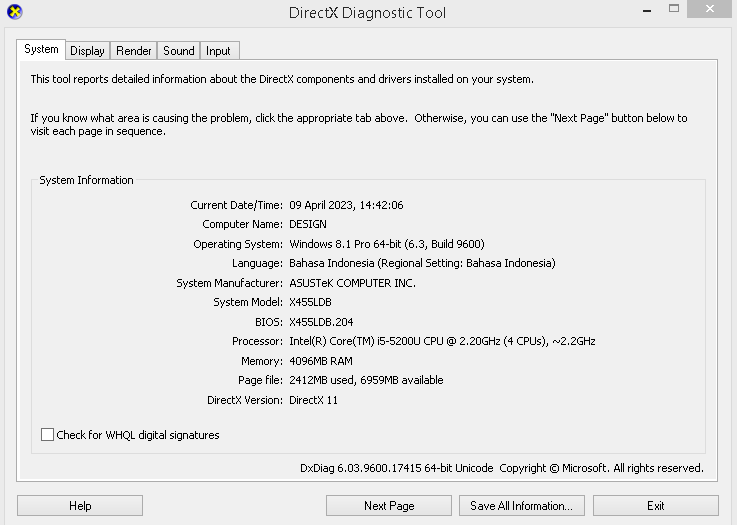Click the 'DirectX Version:' label
Image resolution: width=737 pixels, height=525 pixels.
click(245, 400)
